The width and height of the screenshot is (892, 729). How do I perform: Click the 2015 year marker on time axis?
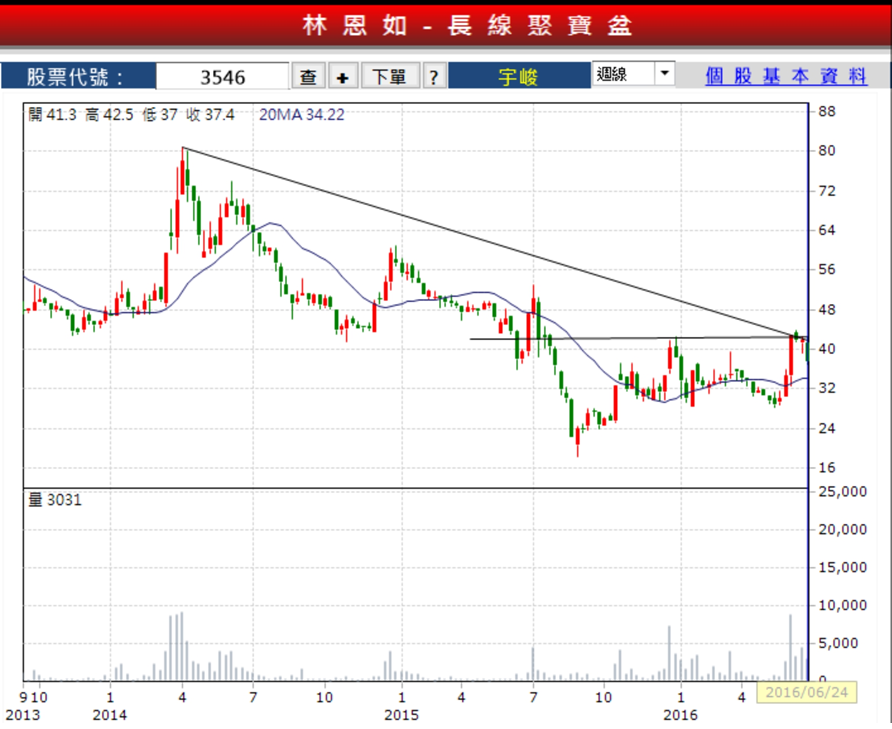[402, 714]
